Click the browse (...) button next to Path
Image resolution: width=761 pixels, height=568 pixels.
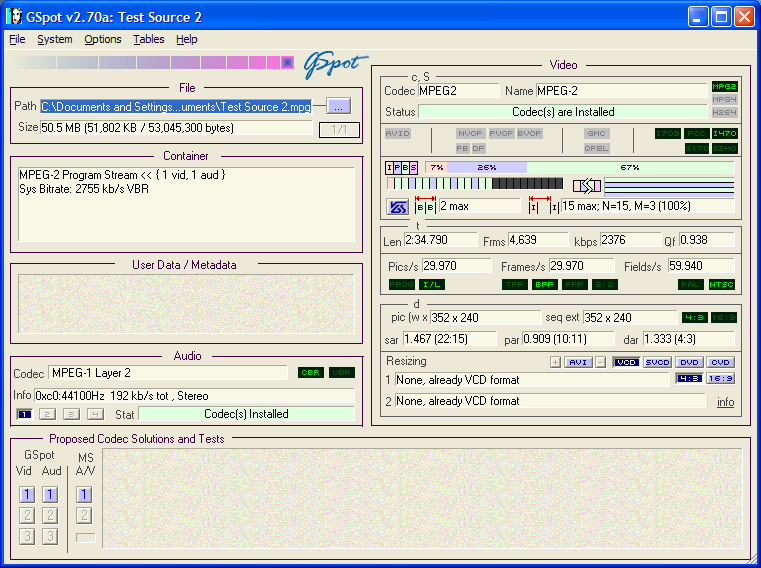coord(338,106)
